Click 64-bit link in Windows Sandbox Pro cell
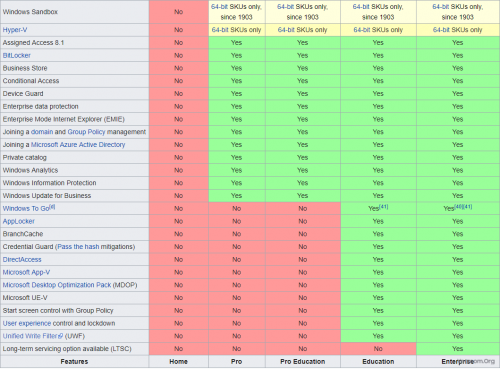This screenshot has height=369, width=500. tap(219, 7)
